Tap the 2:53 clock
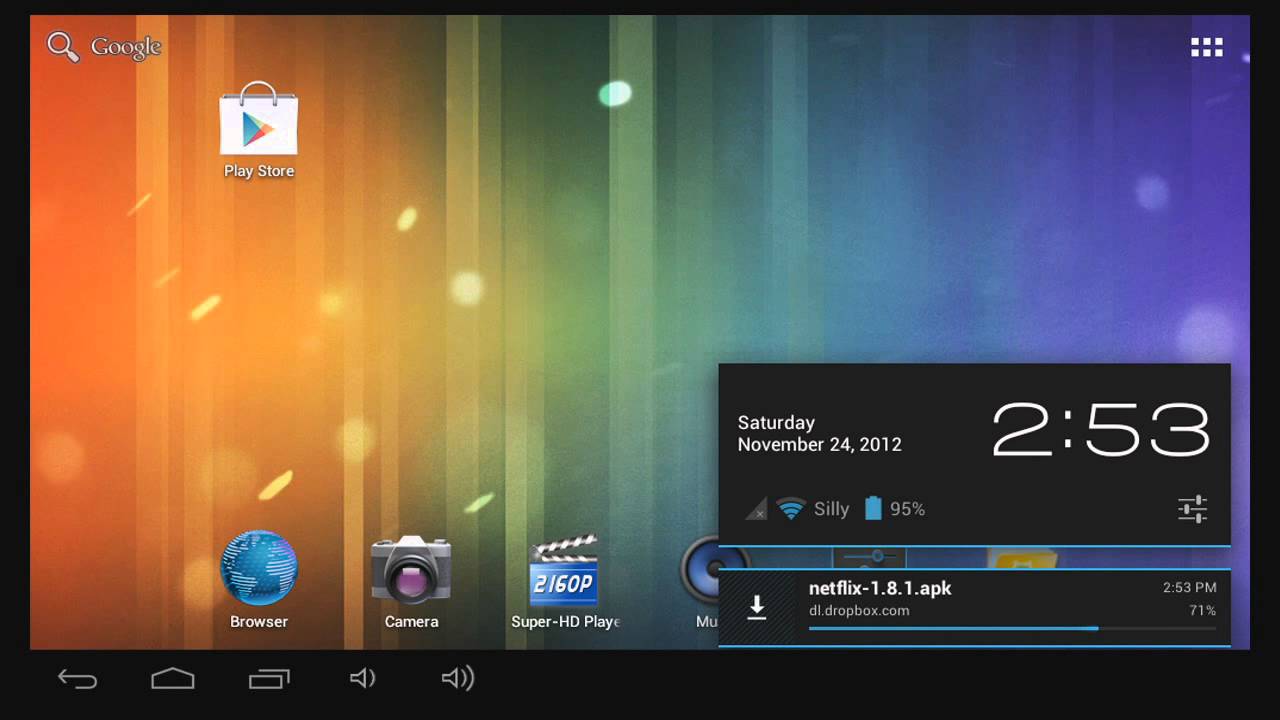1280x720 pixels. (1100, 430)
